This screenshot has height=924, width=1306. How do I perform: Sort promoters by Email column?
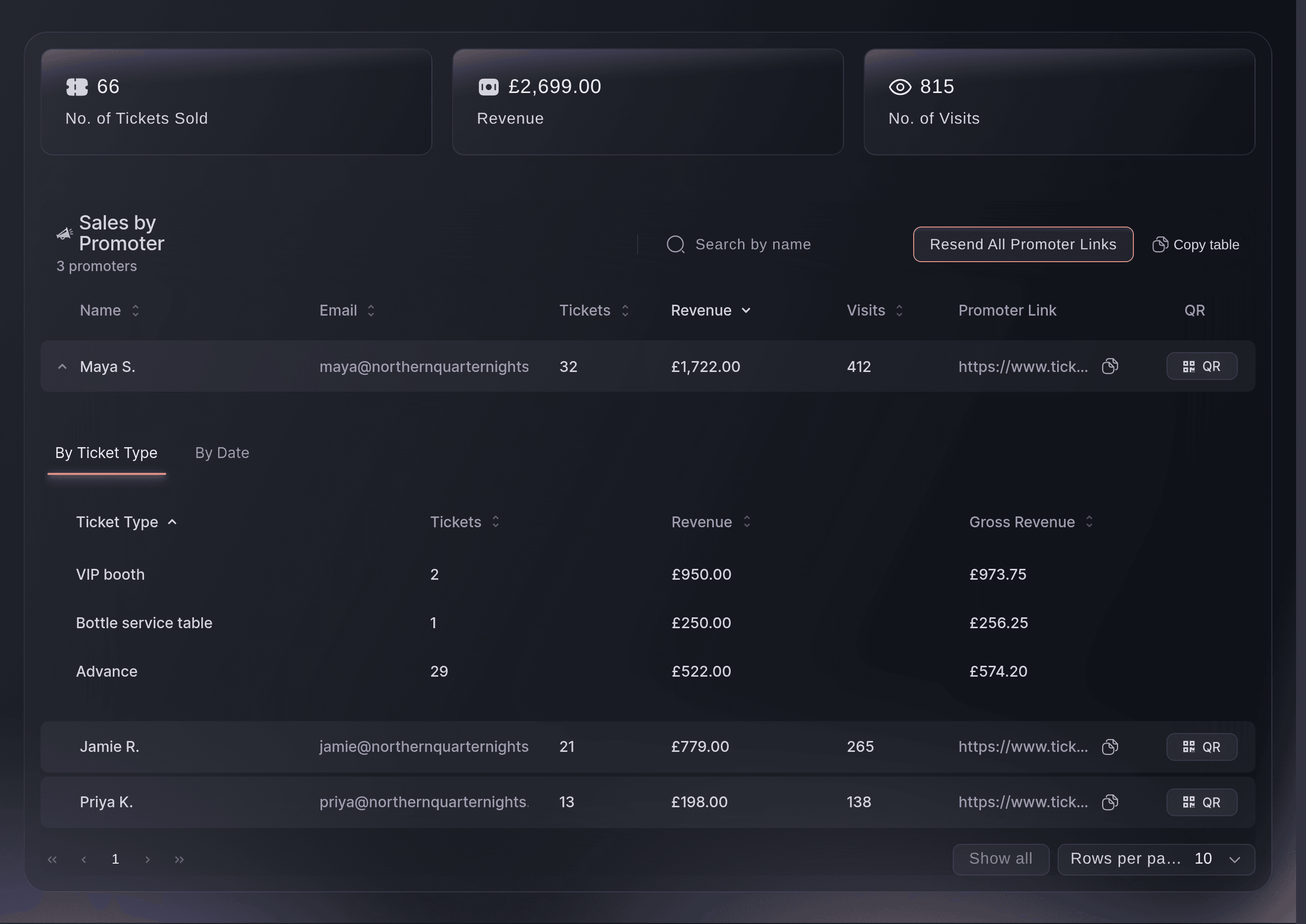(x=347, y=311)
